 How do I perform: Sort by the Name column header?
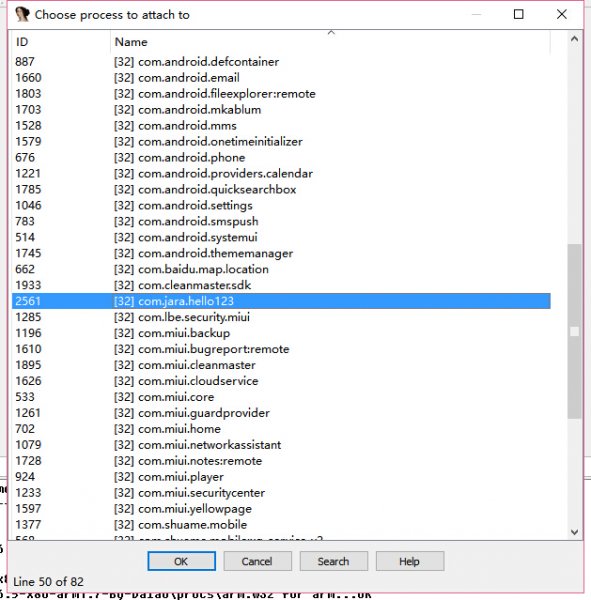[x=331, y=42]
